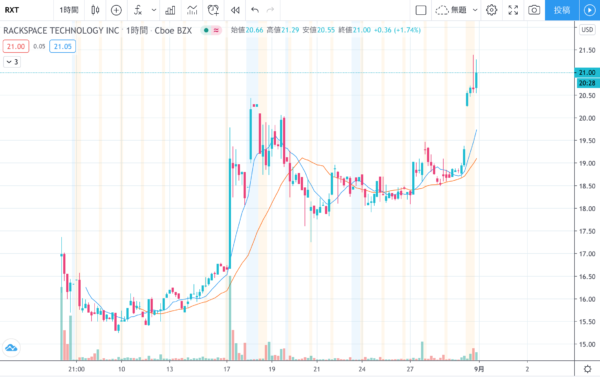Click the play icon beside 投稿
Image resolution: width=600 pixels, height=377 pixels.
(590, 10)
